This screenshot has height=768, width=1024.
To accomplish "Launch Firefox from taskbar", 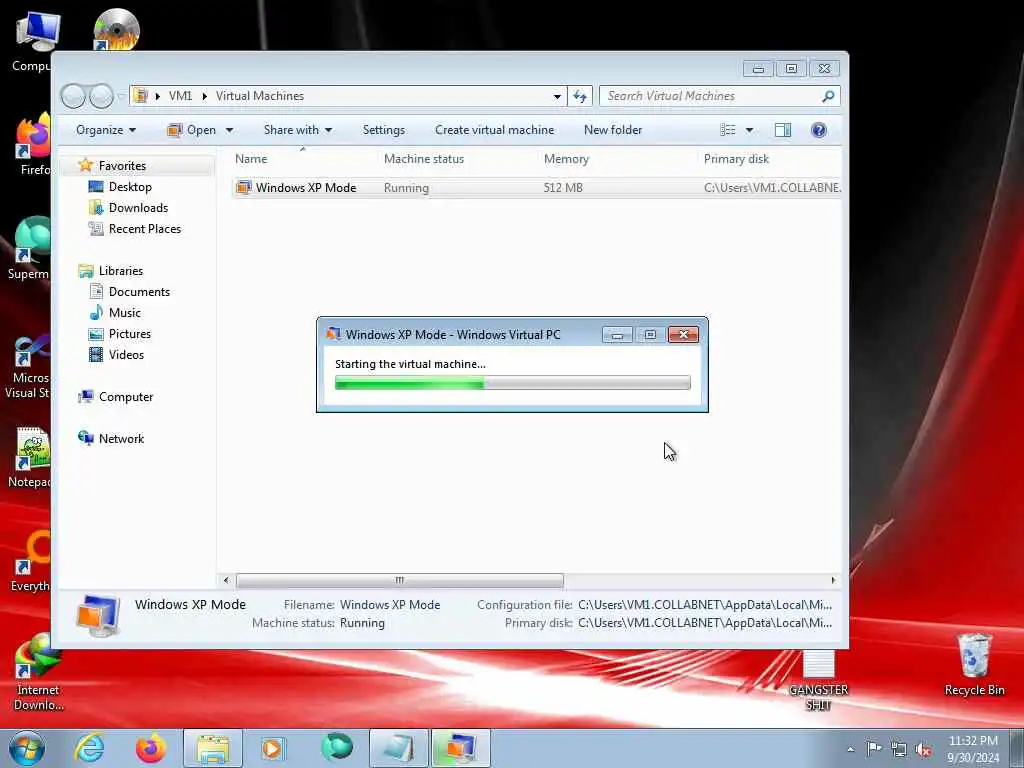I will tap(150, 748).
